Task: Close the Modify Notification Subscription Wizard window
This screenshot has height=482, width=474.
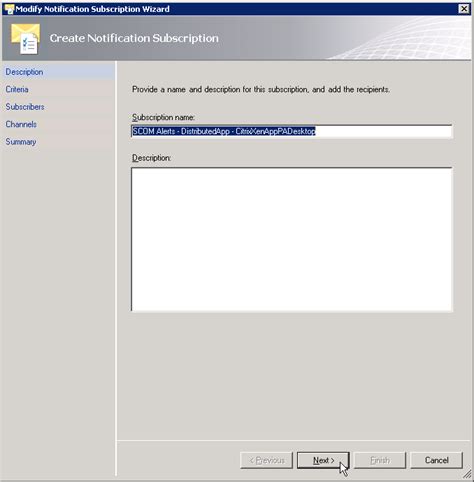Action: [464, 9]
